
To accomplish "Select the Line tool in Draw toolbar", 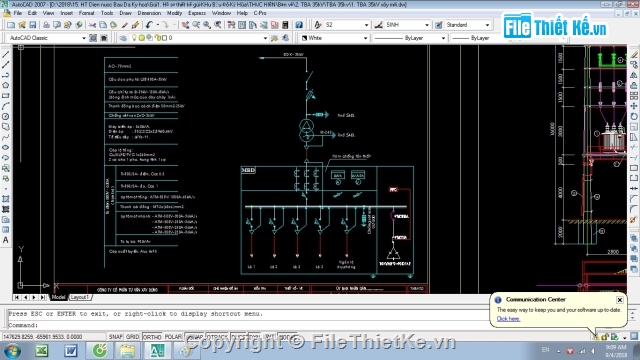I will 6,54.
